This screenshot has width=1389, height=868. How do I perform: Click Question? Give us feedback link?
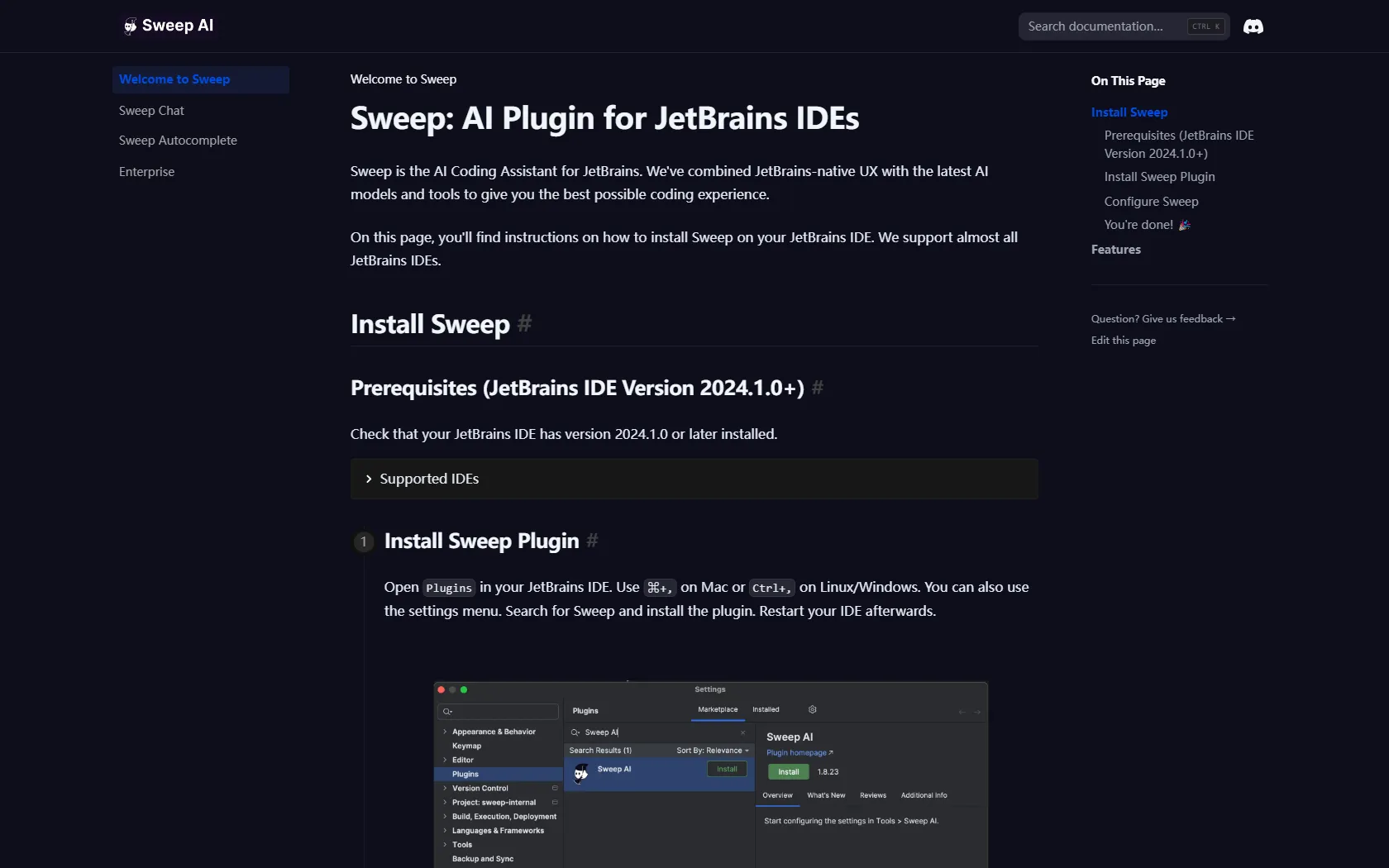coord(1162,319)
